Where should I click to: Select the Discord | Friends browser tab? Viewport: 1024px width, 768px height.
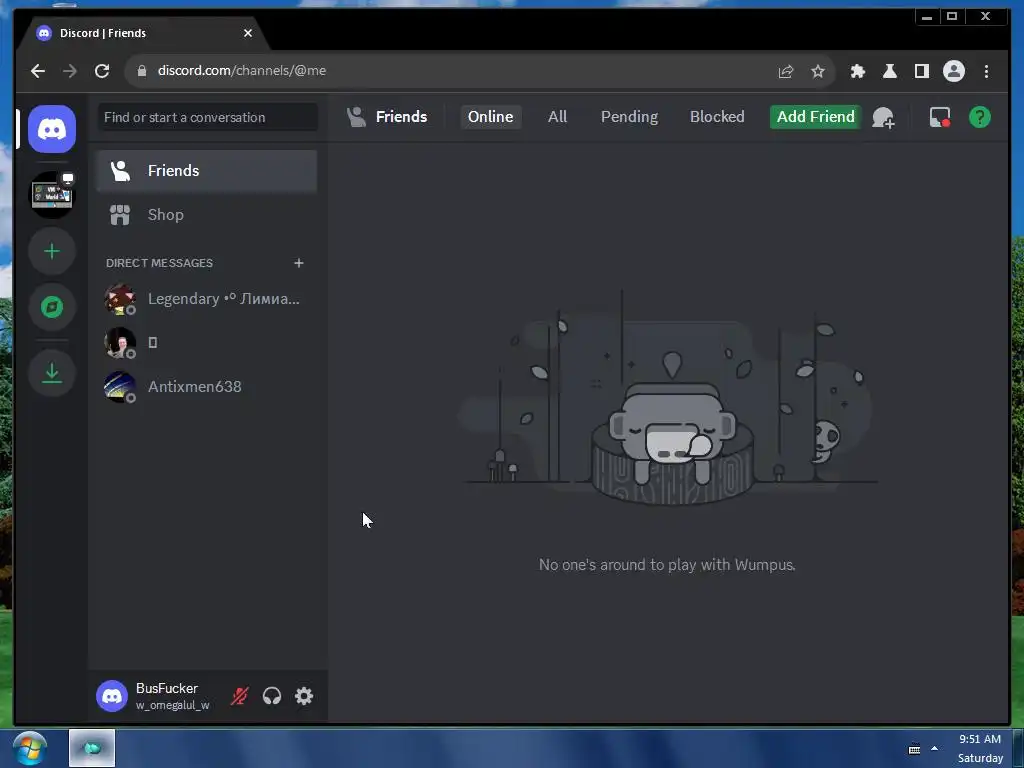(x=144, y=33)
